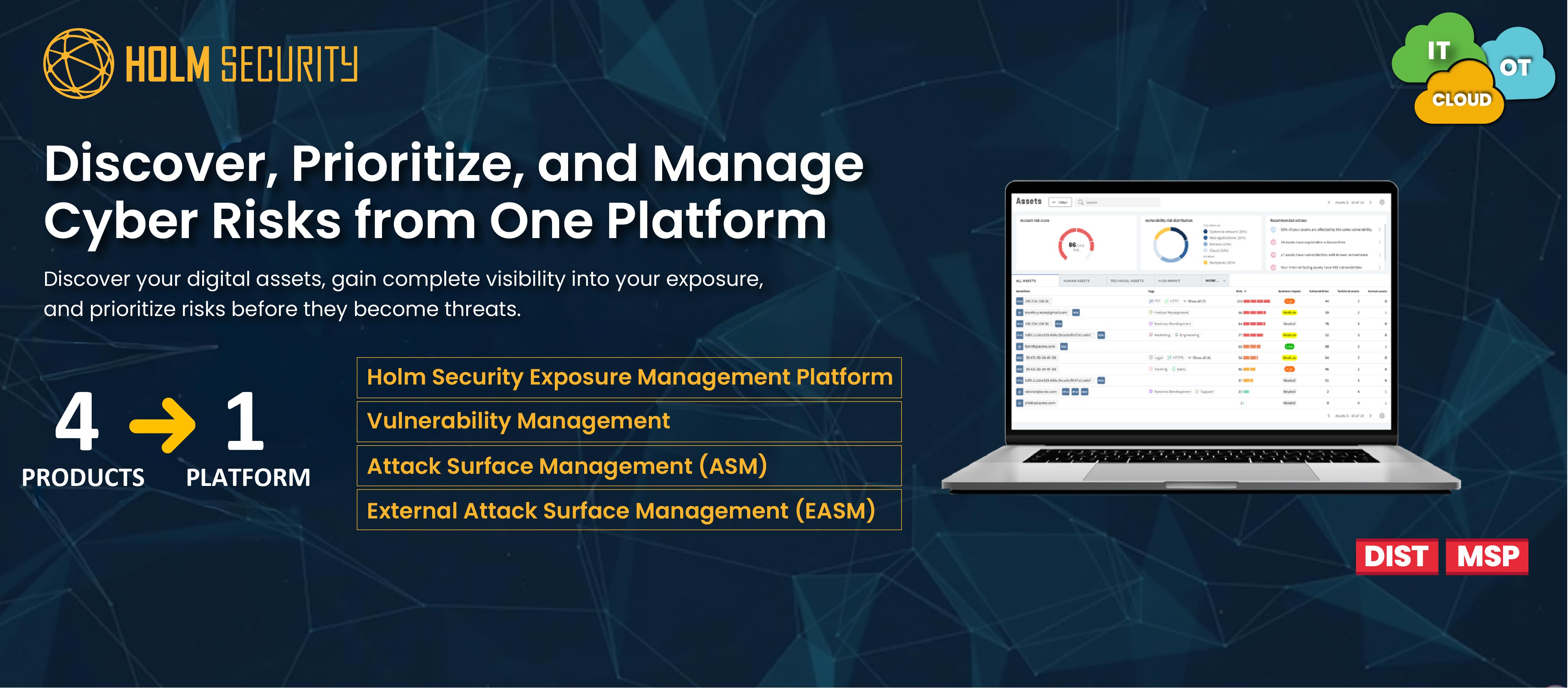The image size is (1568, 688).
Task: Click the HOLM SECURITY wordmark text
Action: click(x=241, y=64)
